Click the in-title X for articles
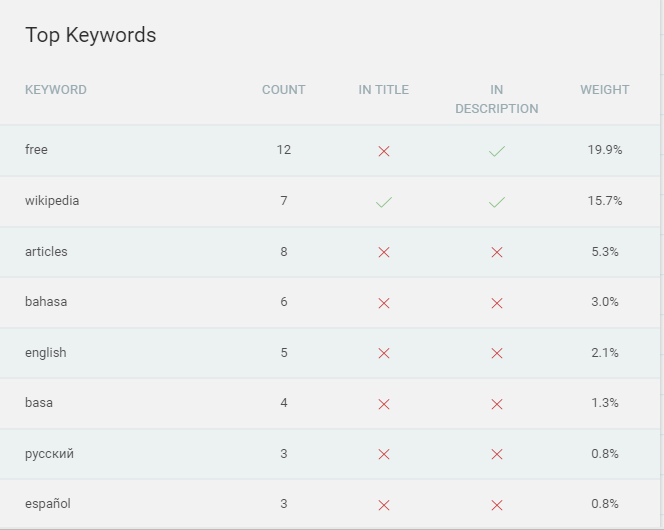The width and height of the screenshot is (664, 530). point(384,252)
